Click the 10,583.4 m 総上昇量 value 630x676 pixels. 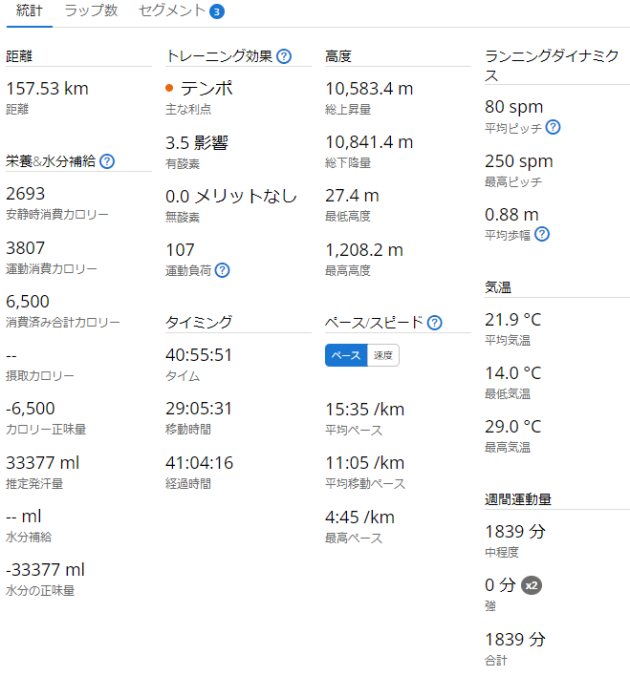[369, 88]
